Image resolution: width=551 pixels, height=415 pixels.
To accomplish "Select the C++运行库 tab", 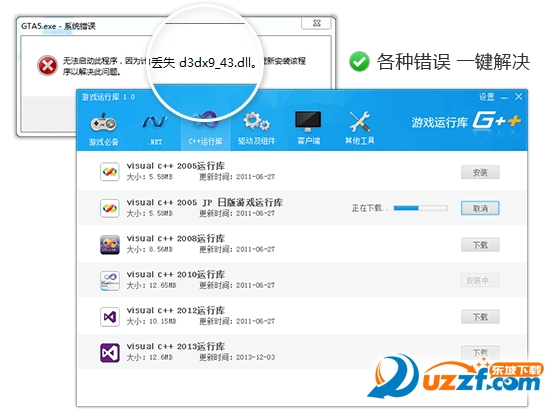I will tap(205, 129).
